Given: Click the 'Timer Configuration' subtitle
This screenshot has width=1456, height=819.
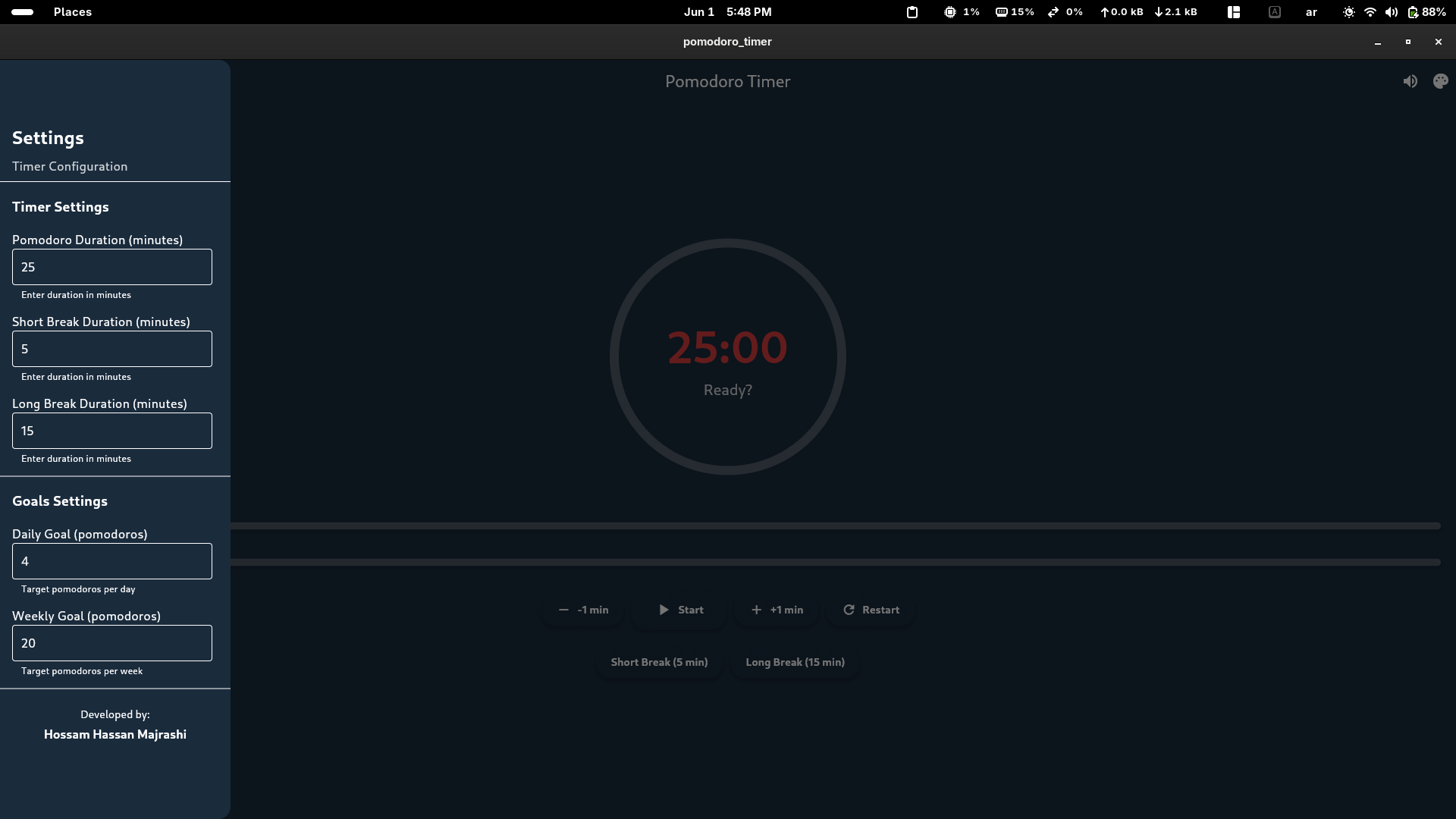Looking at the screenshot, I should point(70,166).
